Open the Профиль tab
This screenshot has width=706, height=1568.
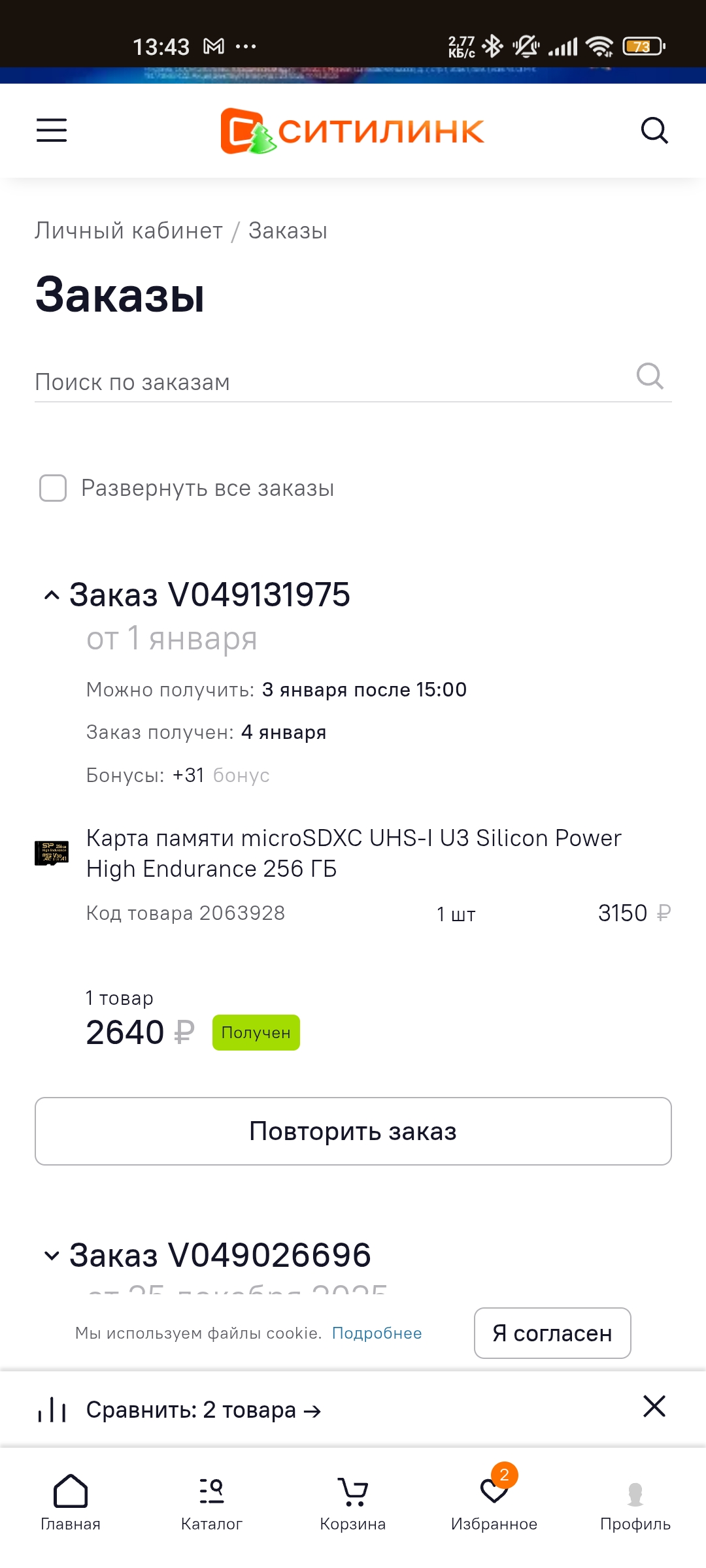pos(635,1502)
